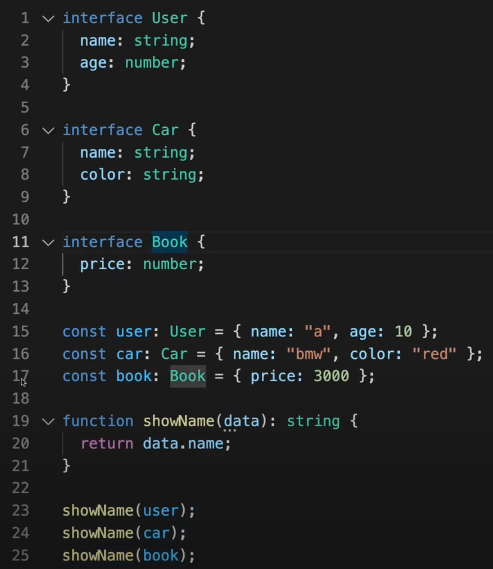Click the showName(car) call
The width and height of the screenshot is (493, 569).
(x=124, y=533)
